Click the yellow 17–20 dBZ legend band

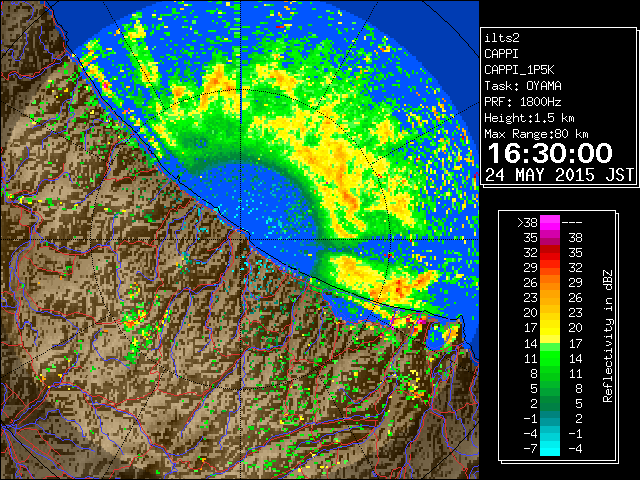coord(550,328)
